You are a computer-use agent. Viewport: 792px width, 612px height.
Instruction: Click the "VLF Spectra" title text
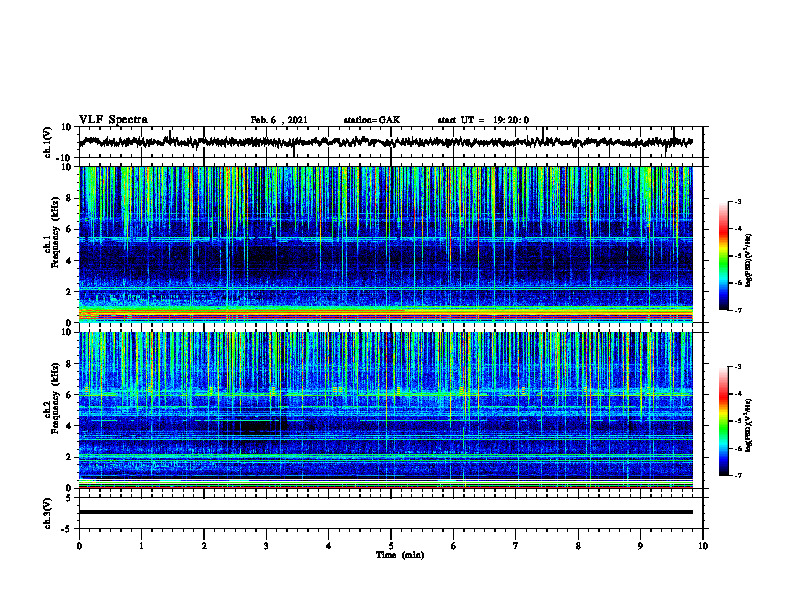pos(113,120)
